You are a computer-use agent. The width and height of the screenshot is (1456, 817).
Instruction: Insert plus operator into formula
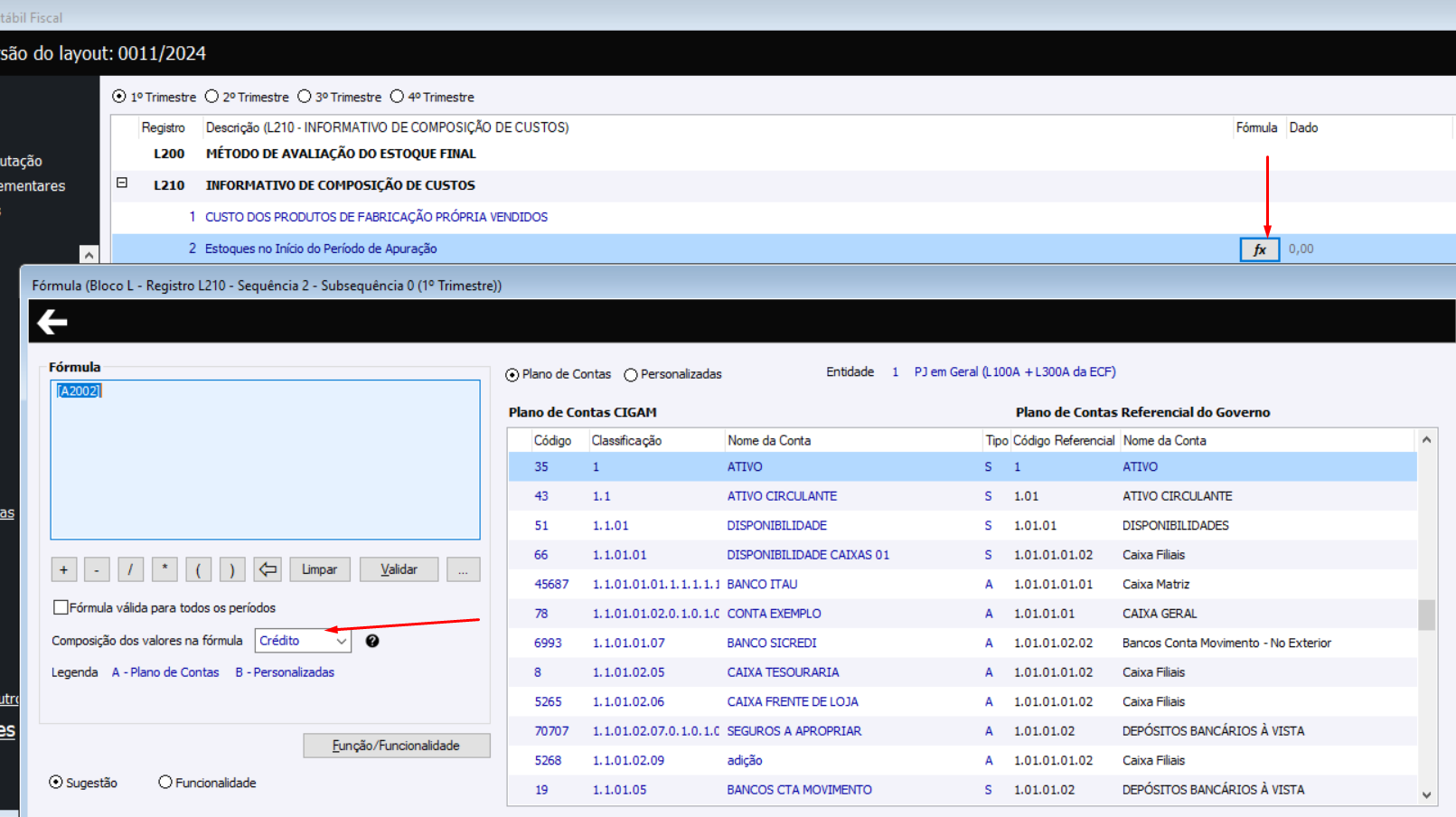click(63, 569)
